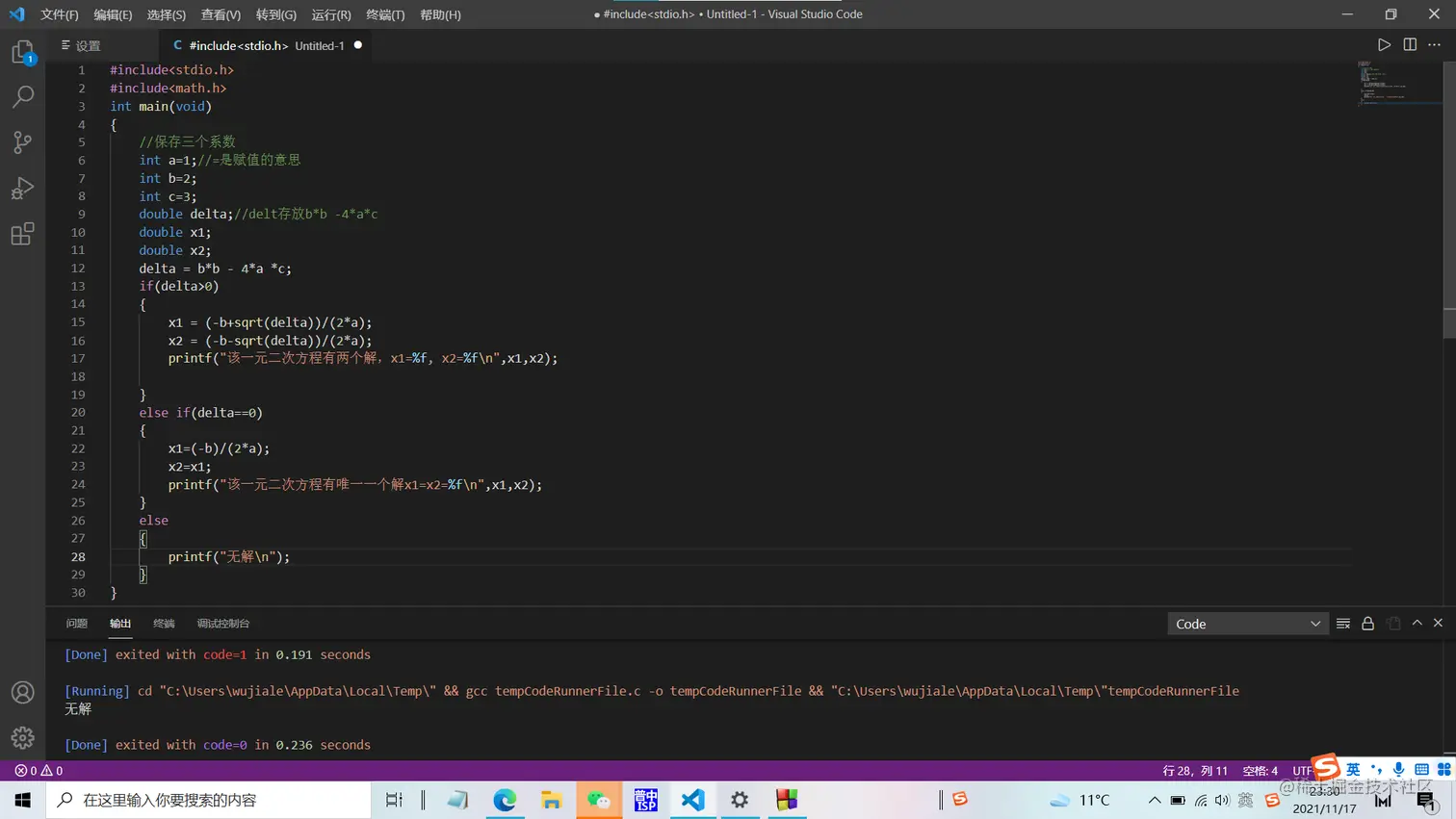Split the editor to the right
The image size is (1456, 819).
click(1410, 45)
